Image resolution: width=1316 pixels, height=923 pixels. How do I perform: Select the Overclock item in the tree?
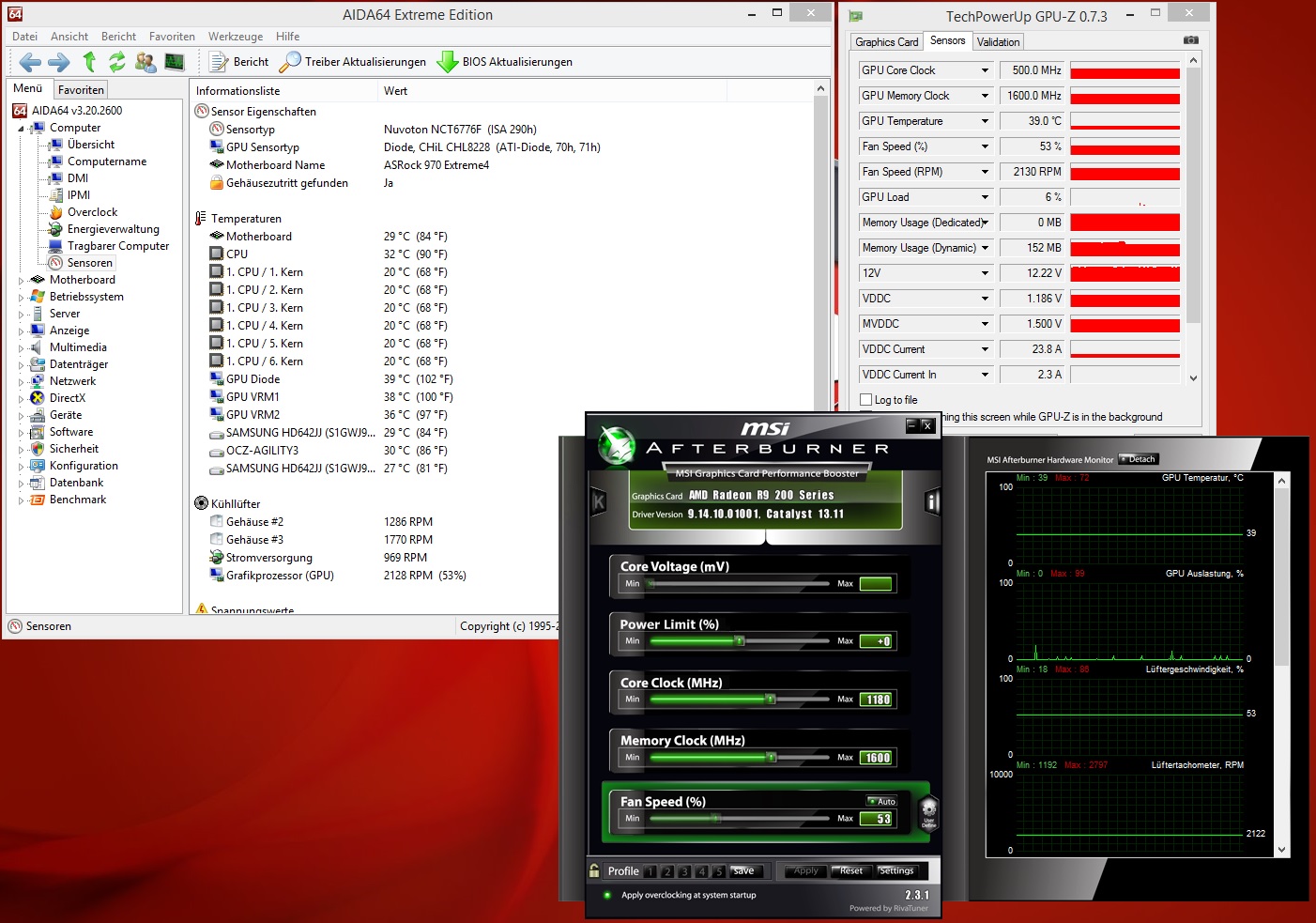(x=92, y=212)
